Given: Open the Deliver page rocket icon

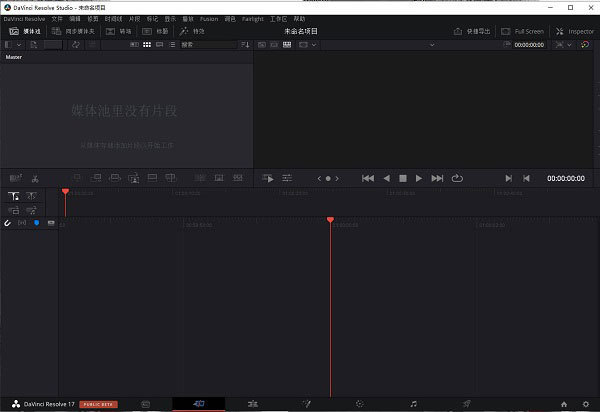Looking at the screenshot, I should point(467,403).
